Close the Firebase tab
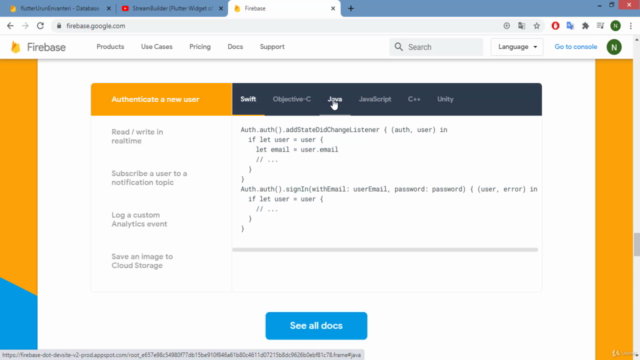 pyautogui.click(x=333, y=8)
